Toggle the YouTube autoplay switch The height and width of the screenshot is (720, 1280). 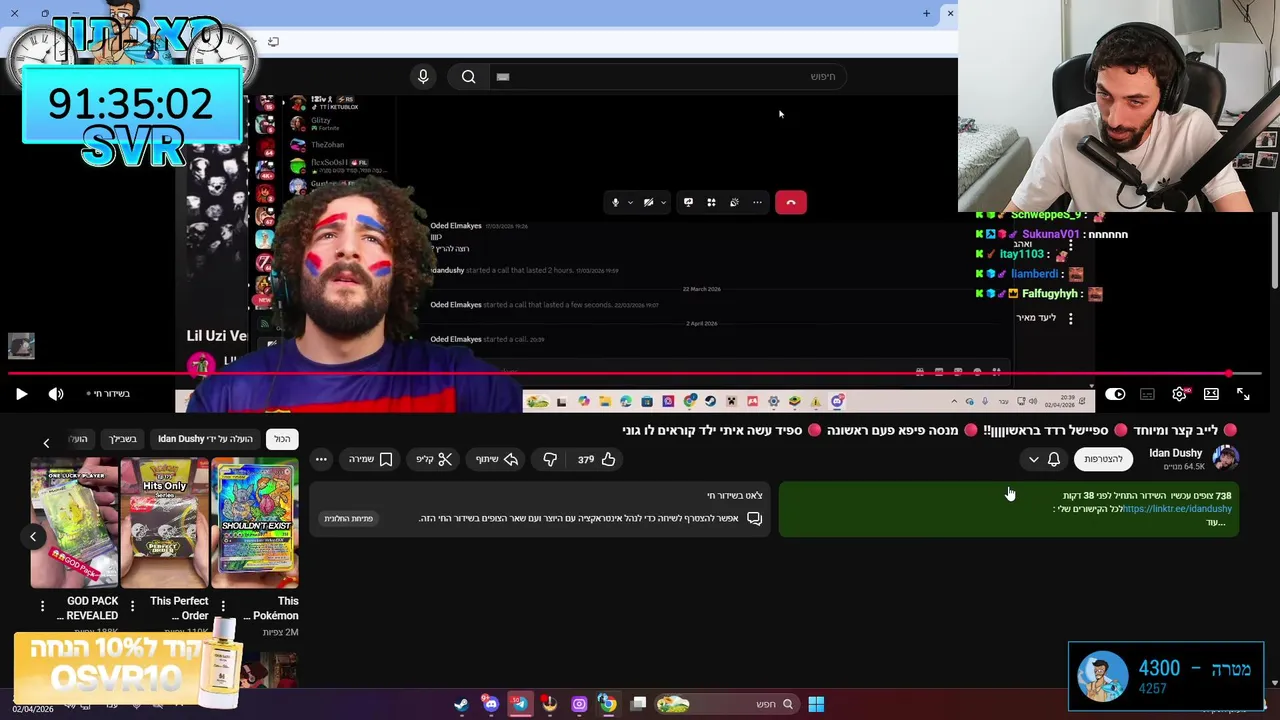click(1115, 394)
